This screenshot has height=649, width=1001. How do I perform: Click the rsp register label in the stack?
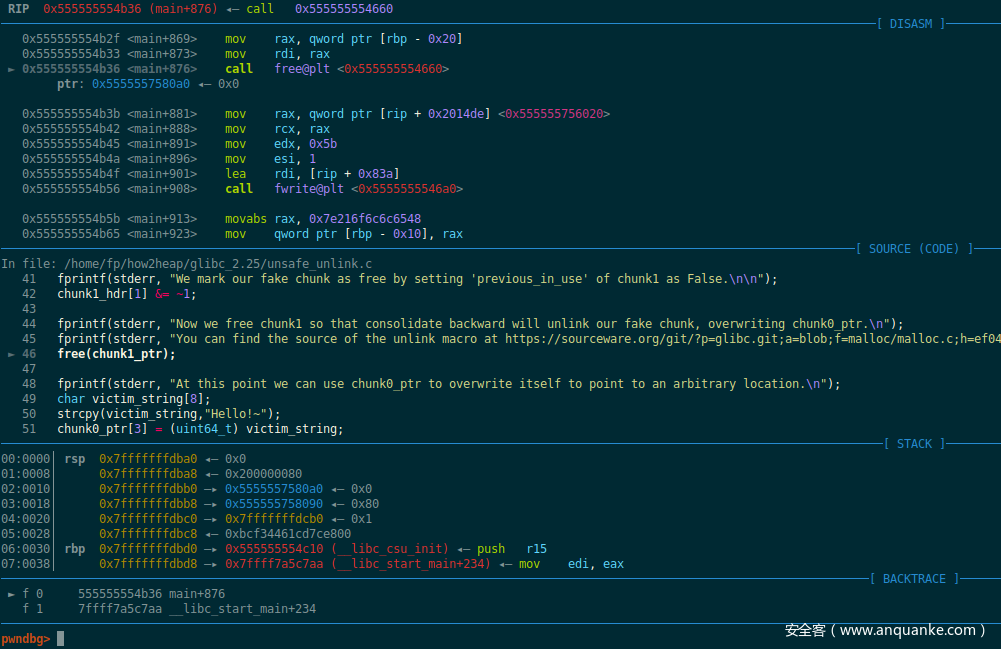coord(75,459)
